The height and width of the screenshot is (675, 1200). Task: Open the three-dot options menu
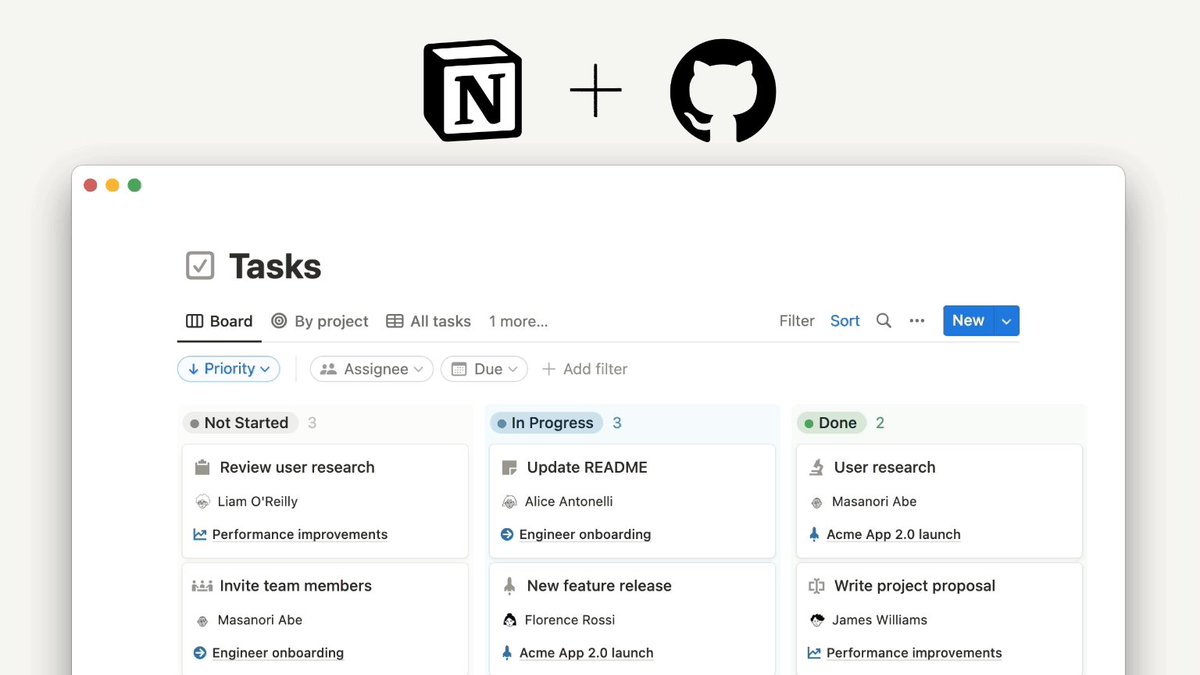[x=917, y=320]
